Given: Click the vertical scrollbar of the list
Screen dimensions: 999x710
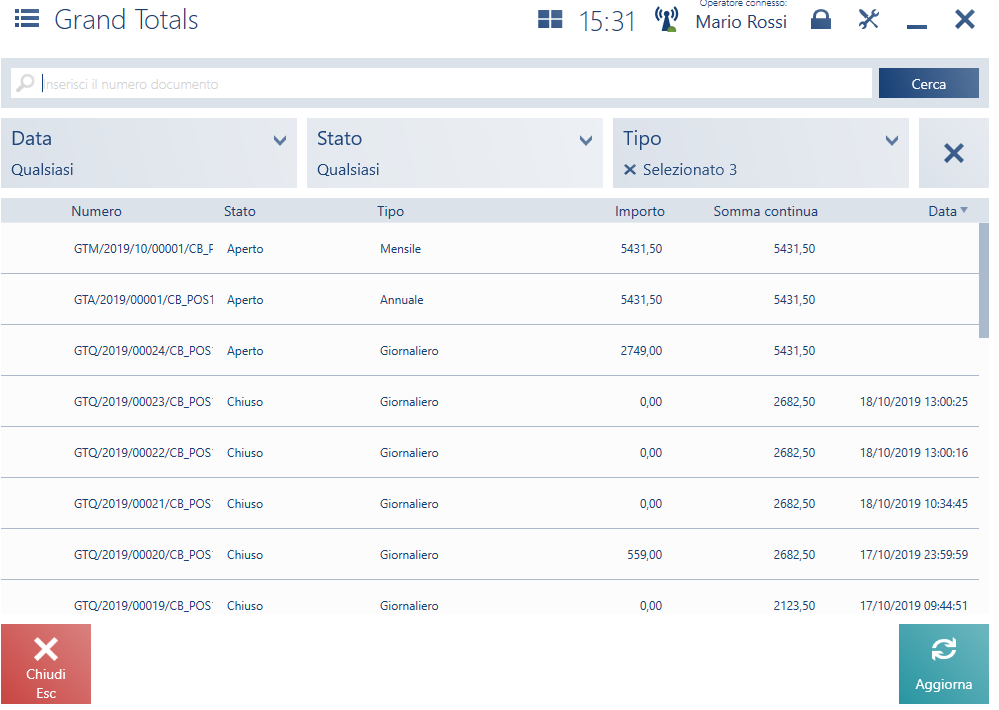Looking at the screenshot, I should (x=984, y=280).
